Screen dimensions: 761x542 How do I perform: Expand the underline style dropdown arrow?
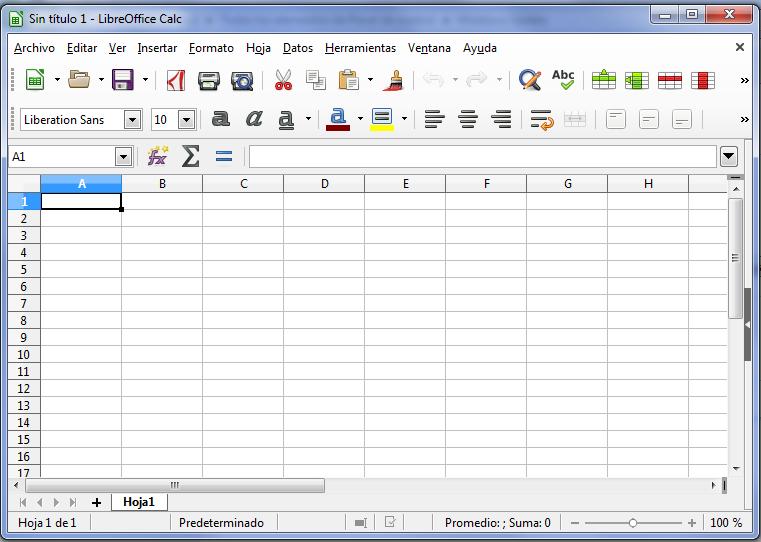[308, 119]
